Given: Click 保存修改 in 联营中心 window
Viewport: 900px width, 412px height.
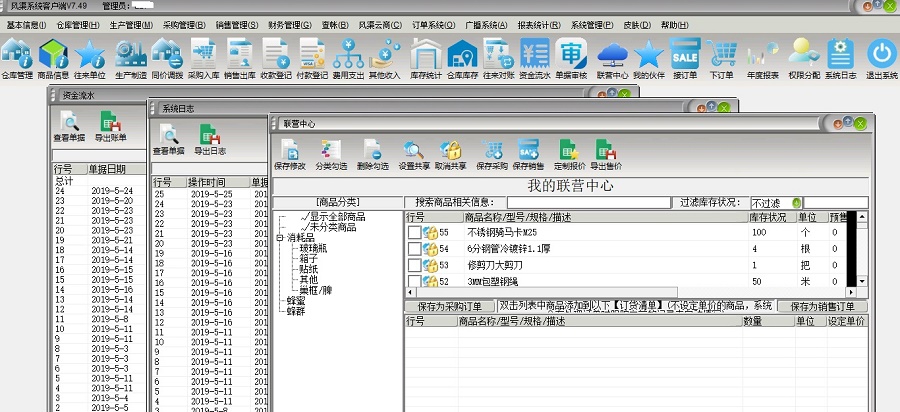Looking at the screenshot, I should click(x=290, y=155).
